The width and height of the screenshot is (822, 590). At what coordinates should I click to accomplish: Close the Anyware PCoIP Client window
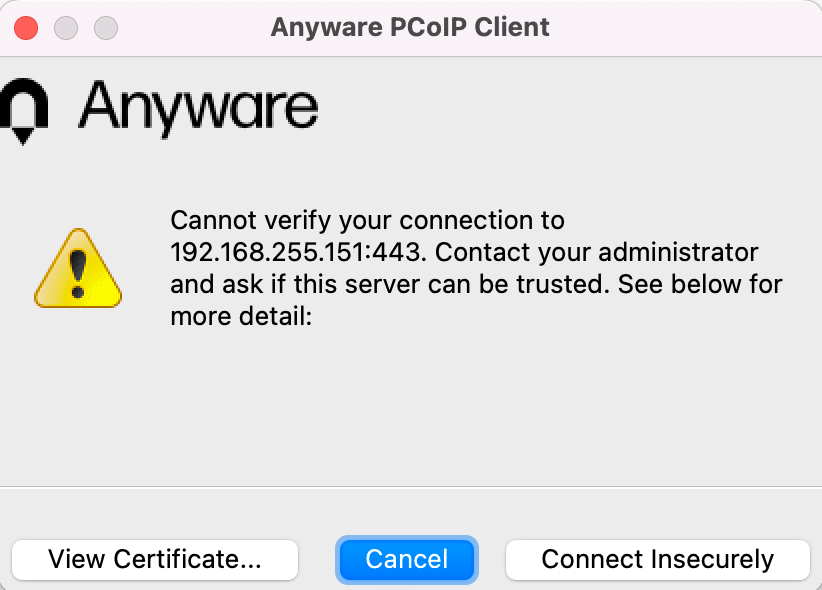pyautogui.click(x=26, y=28)
